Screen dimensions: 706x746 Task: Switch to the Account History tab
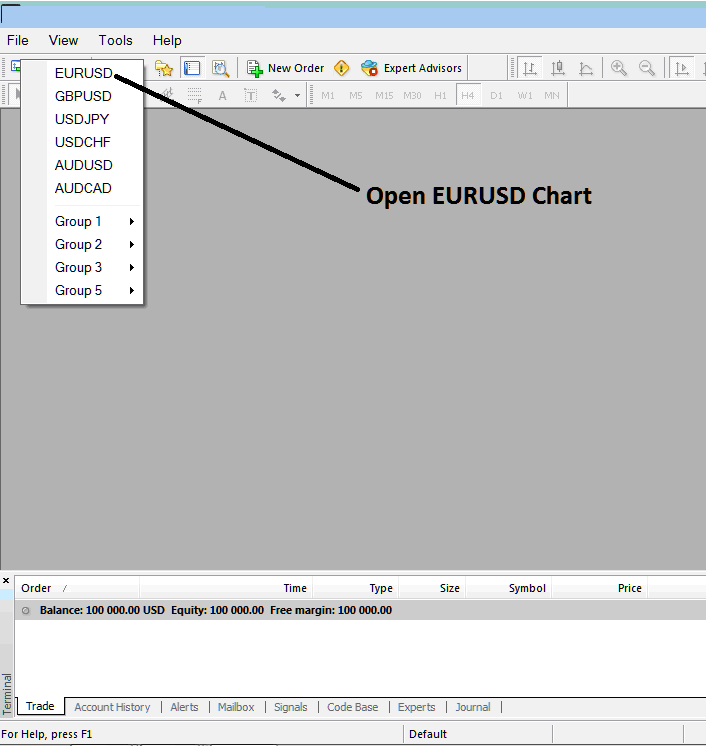112,707
